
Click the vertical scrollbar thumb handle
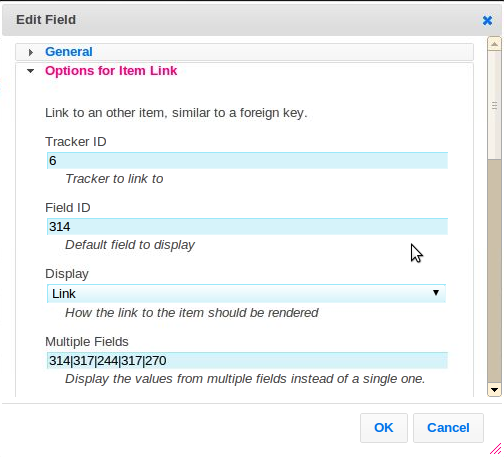pos(494,105)
